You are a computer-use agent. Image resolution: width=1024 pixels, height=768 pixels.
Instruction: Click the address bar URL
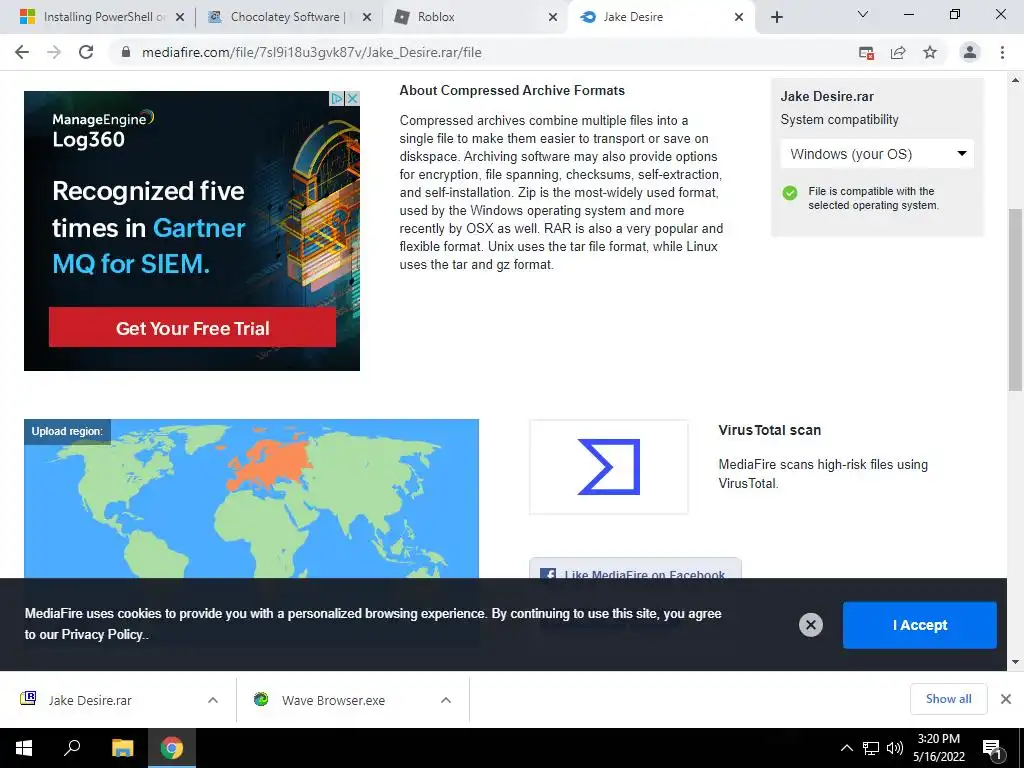pyautogui.click(x=312, y=52)
